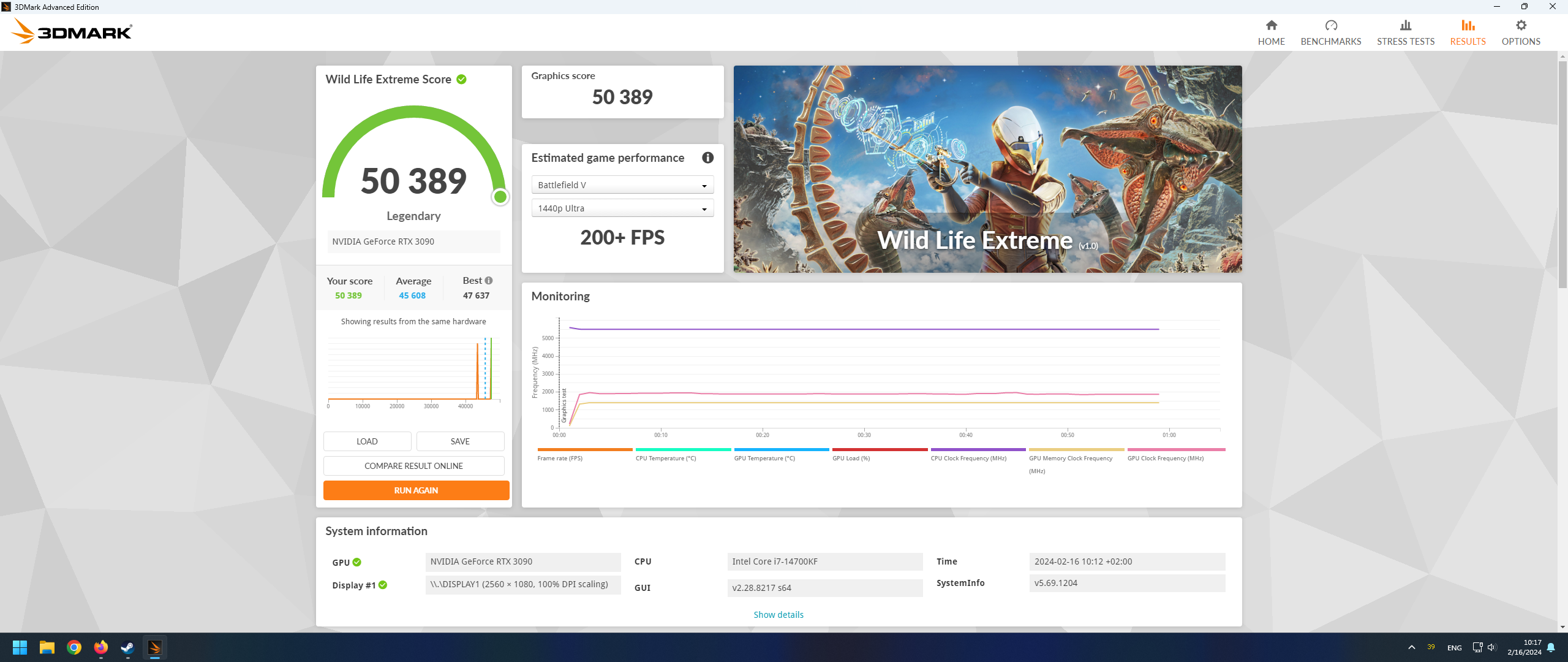1568x662 pixels.
Task: Click COMPARE RESULT ONLINE button
Action: coord(414,466)
